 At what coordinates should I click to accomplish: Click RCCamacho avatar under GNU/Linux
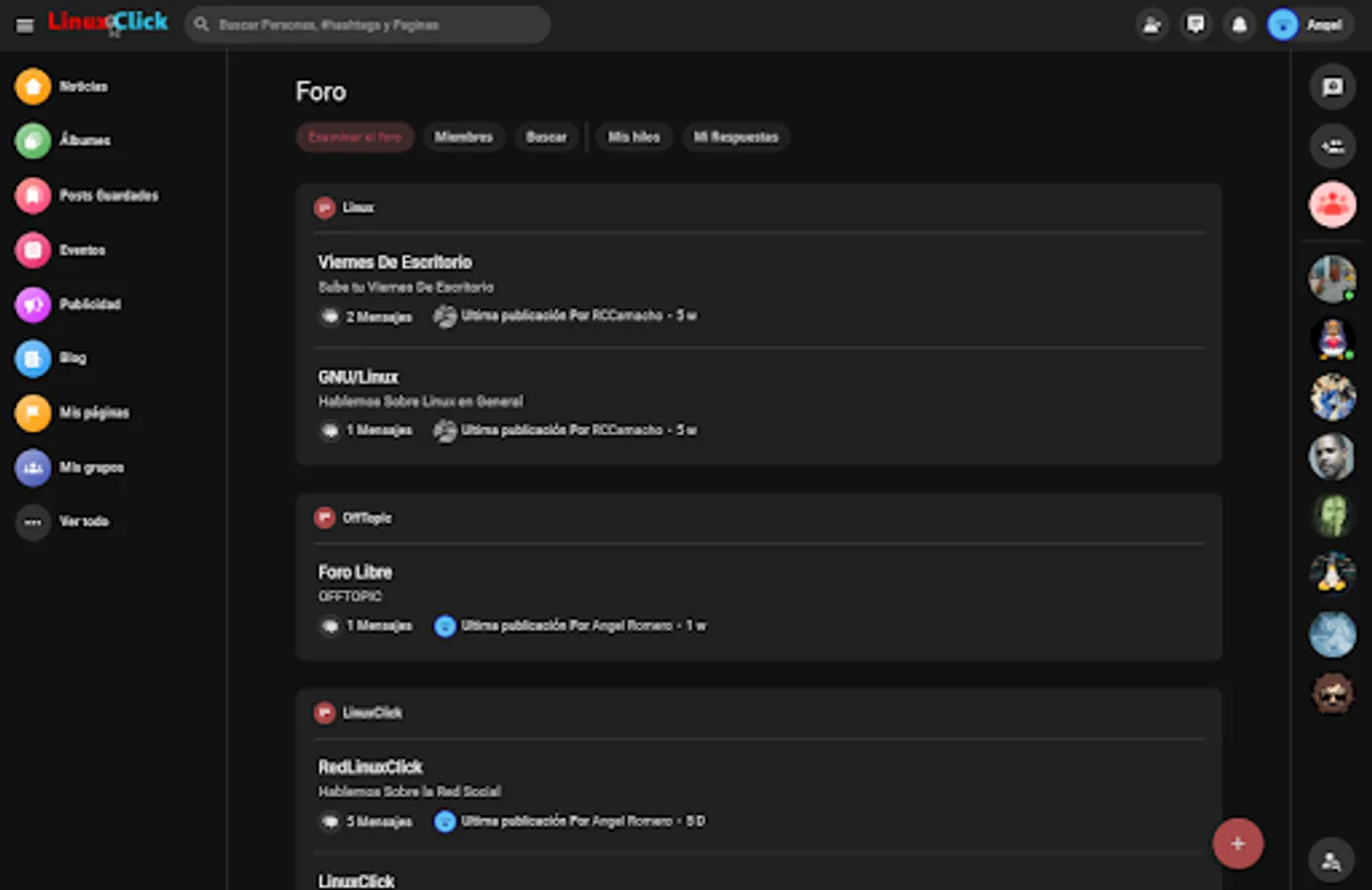446,431
